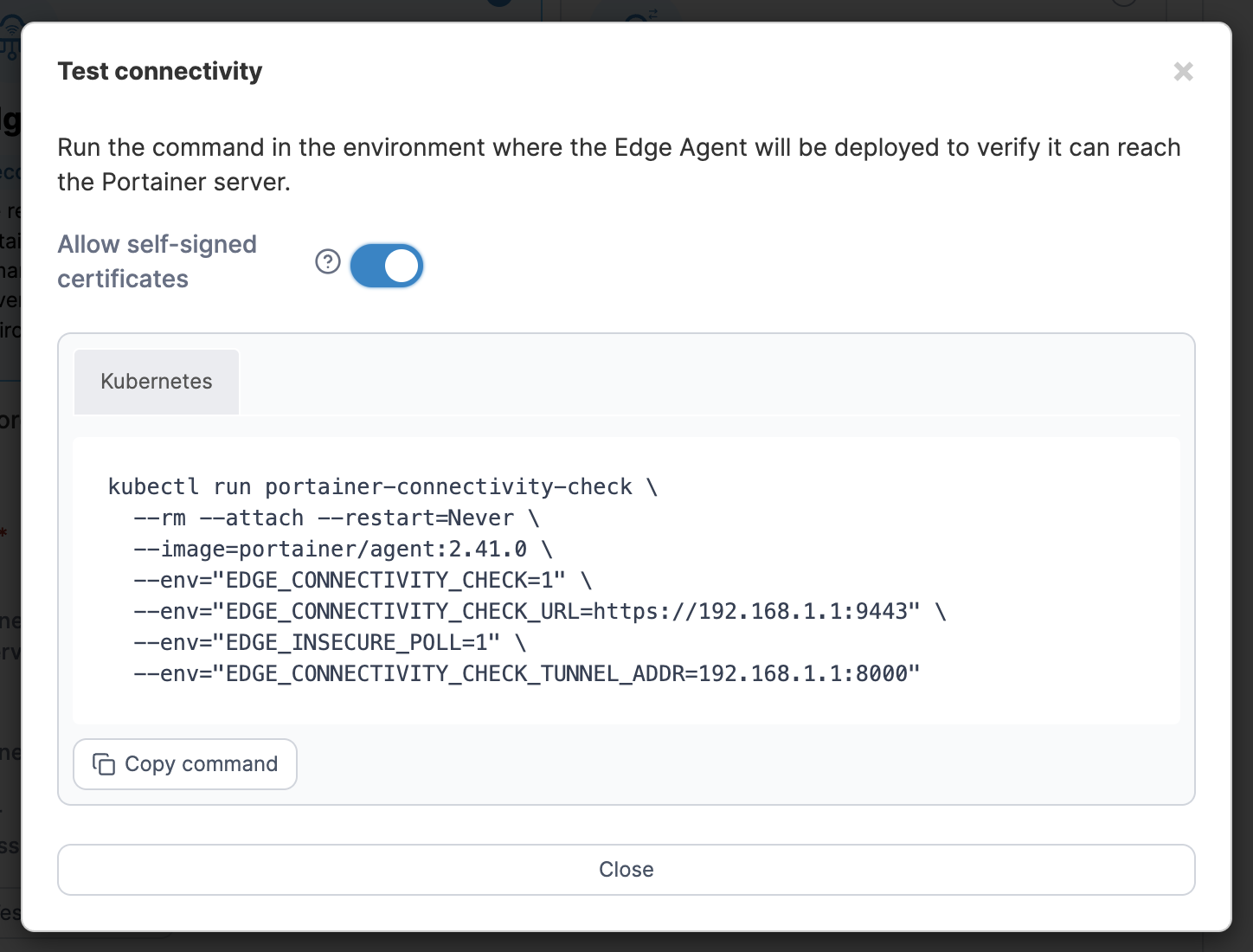The width and height of the screenshot is (1253, 952).
Task: Close the Test connectivity dialog with X
Action: (x=1183, y=71)
